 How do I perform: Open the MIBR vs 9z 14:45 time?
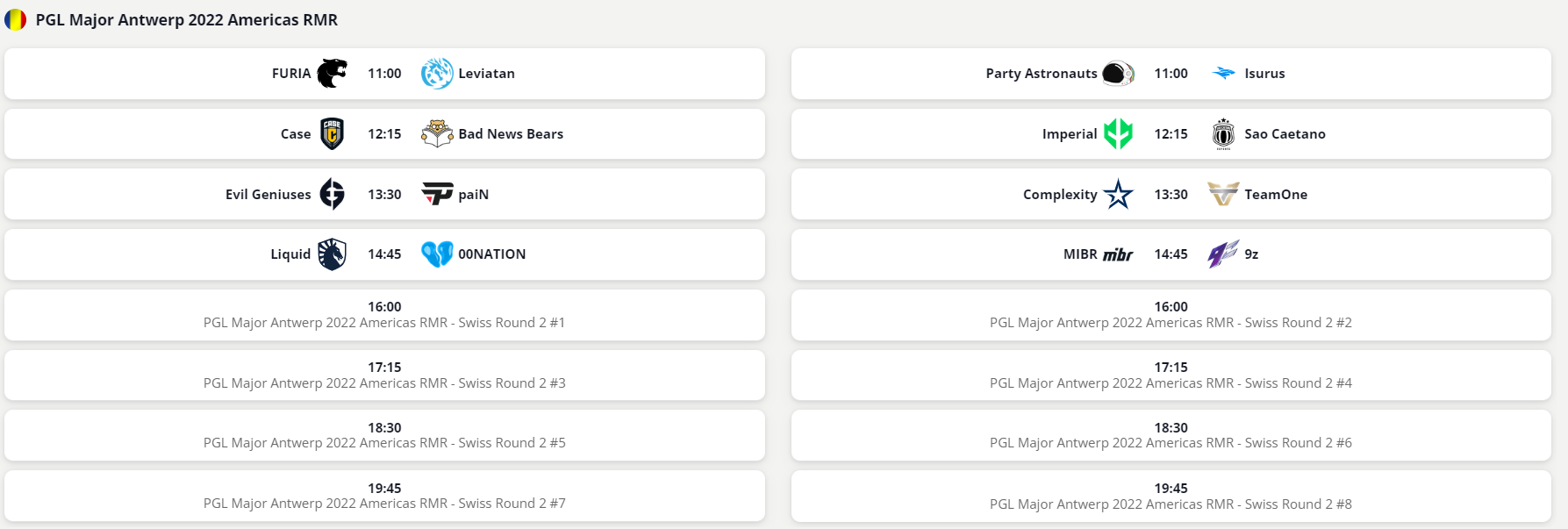click(1171, 254)
